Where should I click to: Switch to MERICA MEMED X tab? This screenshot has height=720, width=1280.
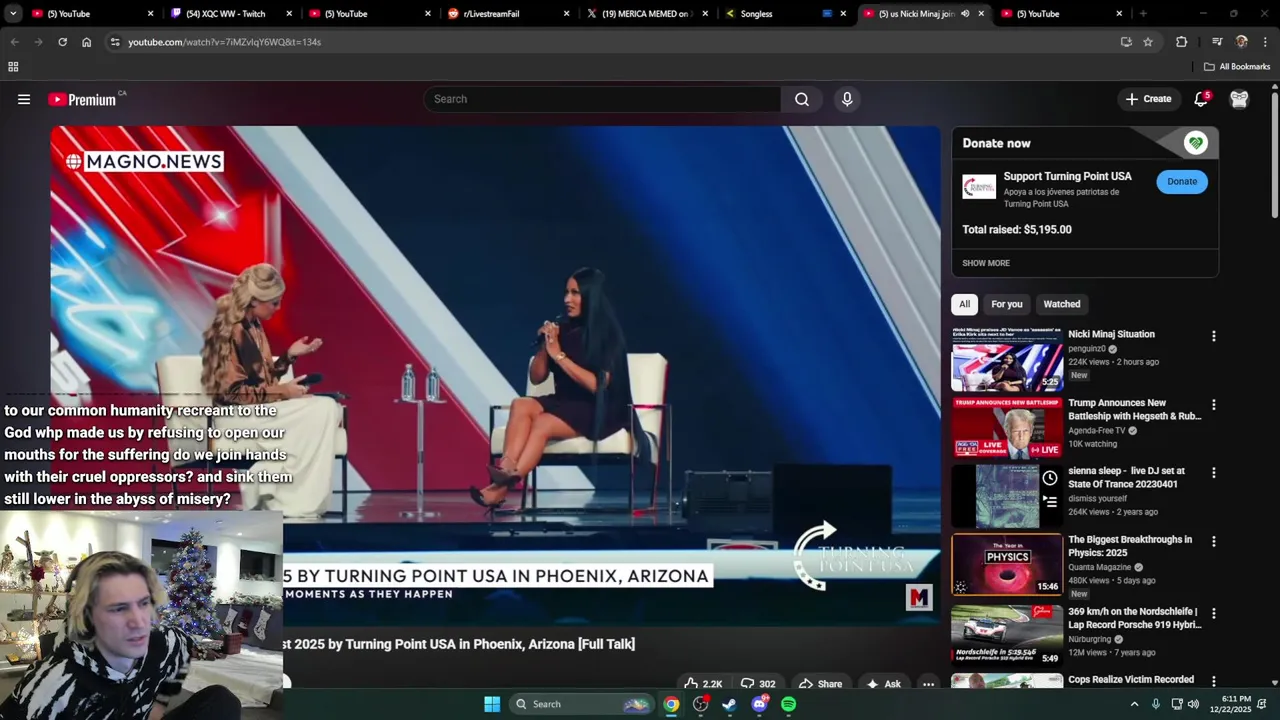click(x=645, y=14)
